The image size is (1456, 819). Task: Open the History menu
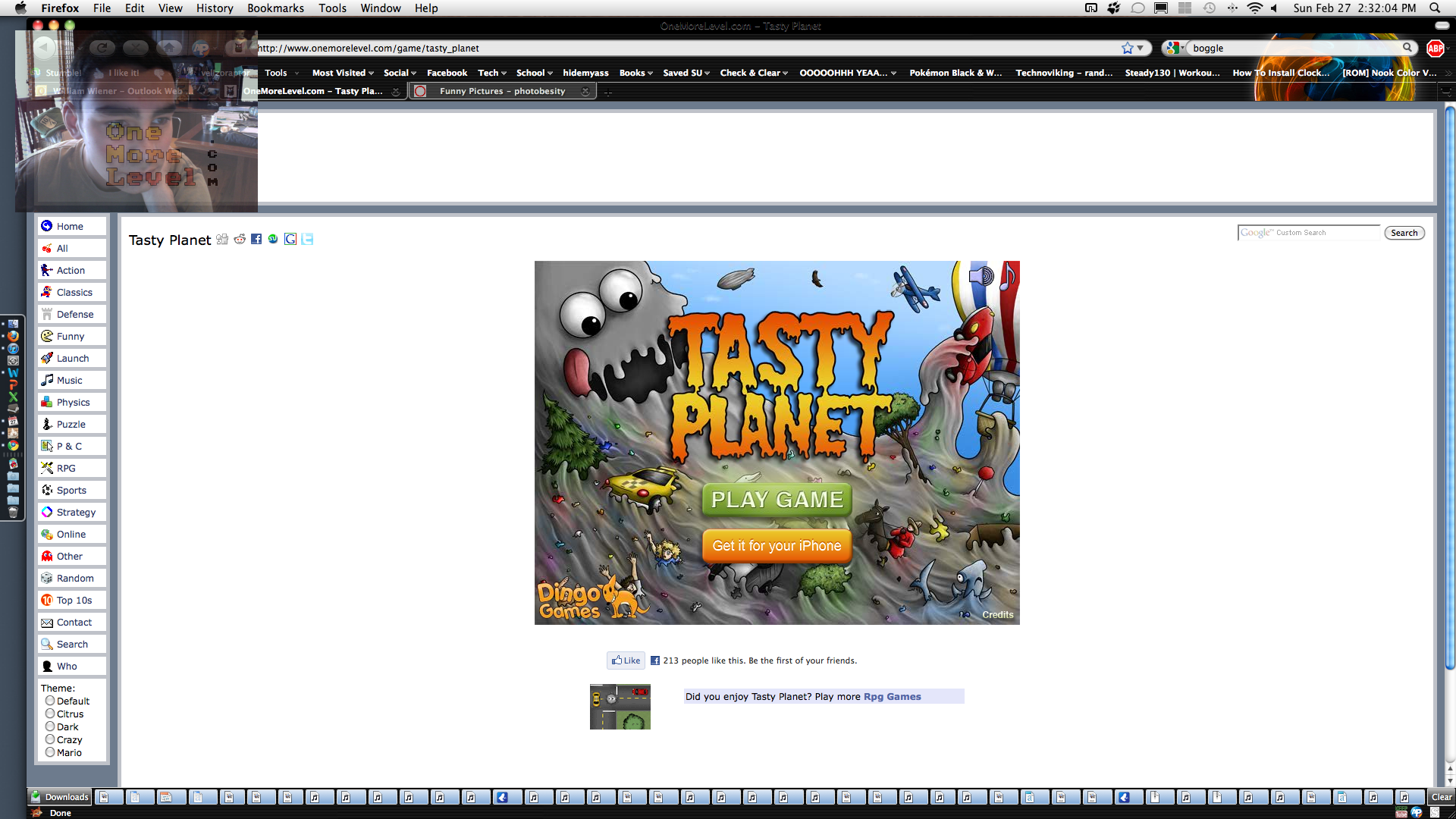click(x=215, y=8)
